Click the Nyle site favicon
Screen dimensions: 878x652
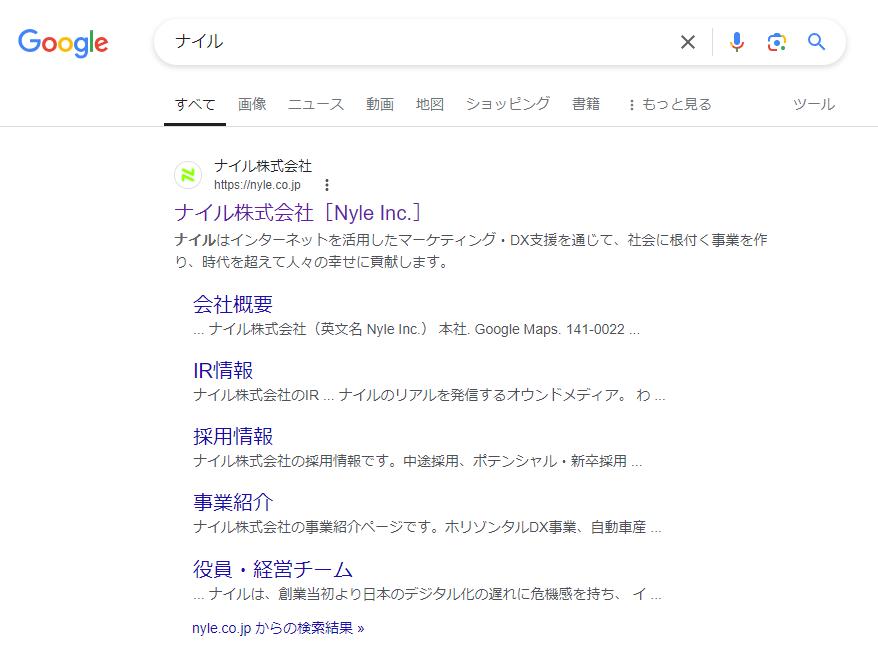click(188, 175)
